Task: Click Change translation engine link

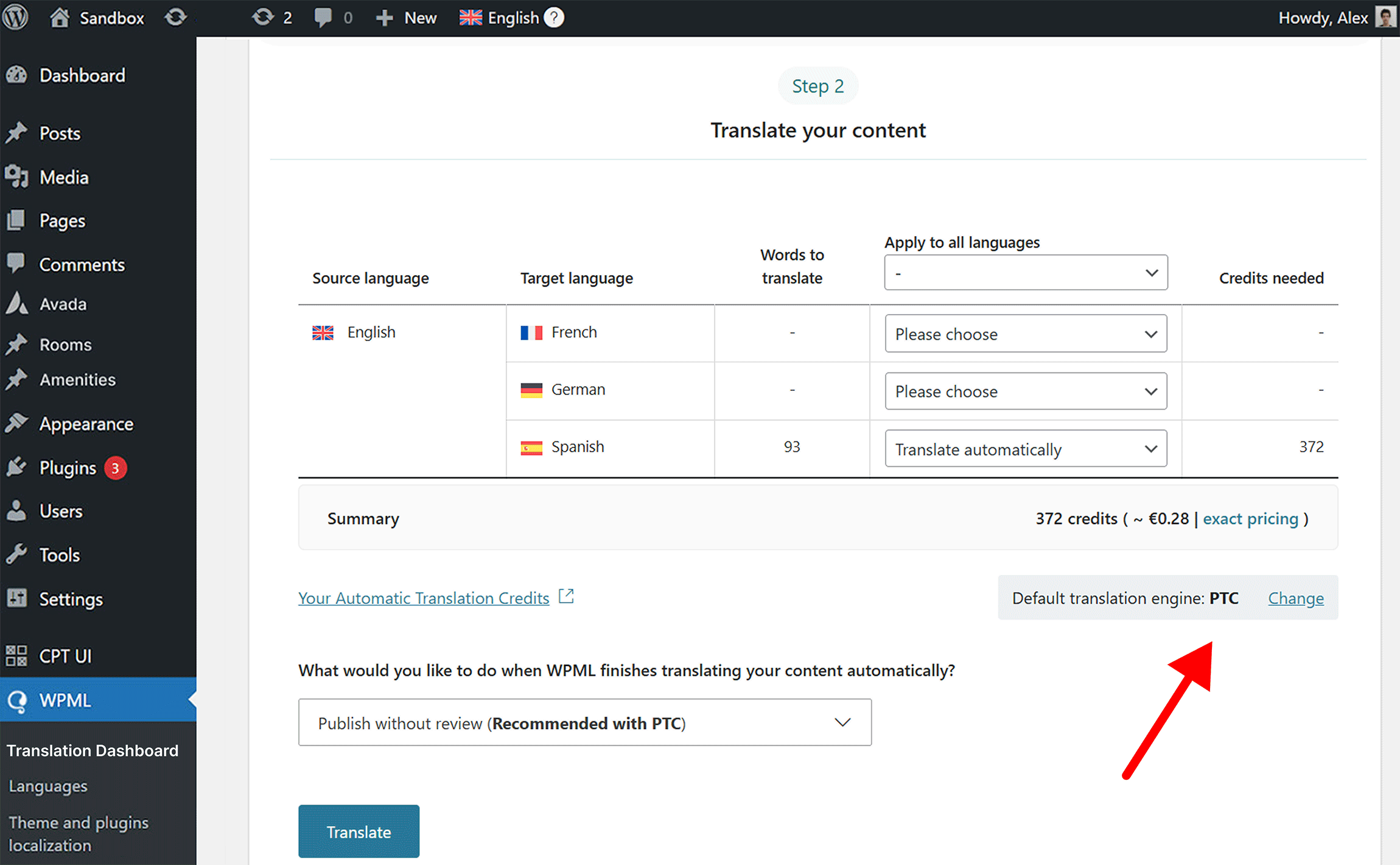Action: [1296, 598]
